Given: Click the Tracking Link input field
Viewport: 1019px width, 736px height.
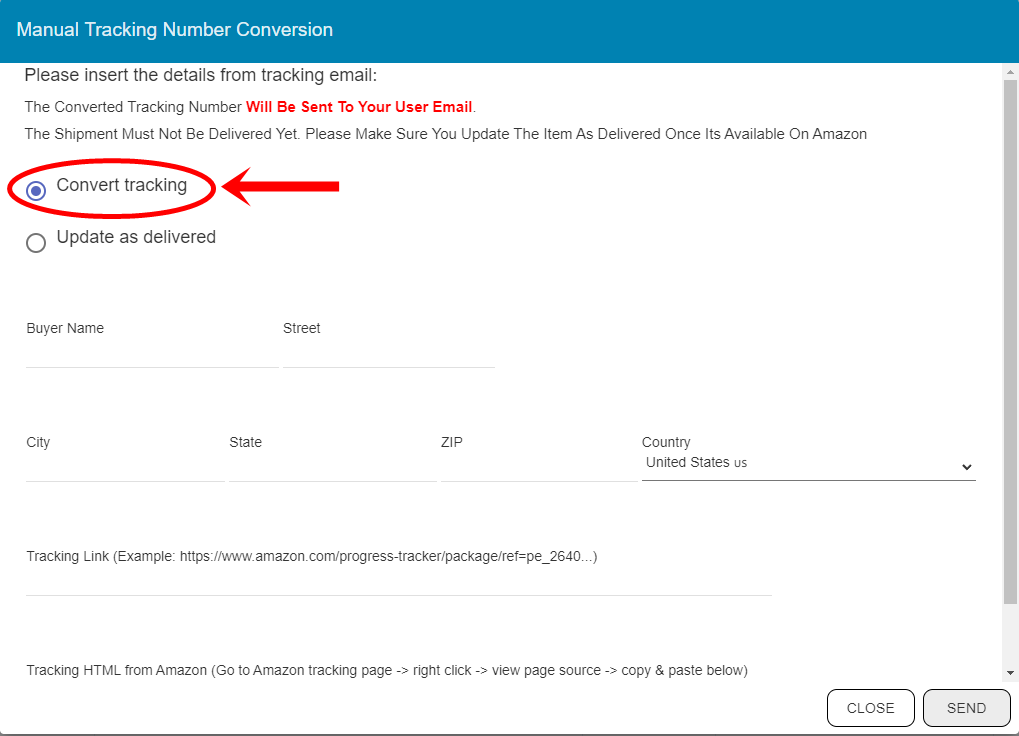Looking at the screenshot, I should [x=398, y=582].
